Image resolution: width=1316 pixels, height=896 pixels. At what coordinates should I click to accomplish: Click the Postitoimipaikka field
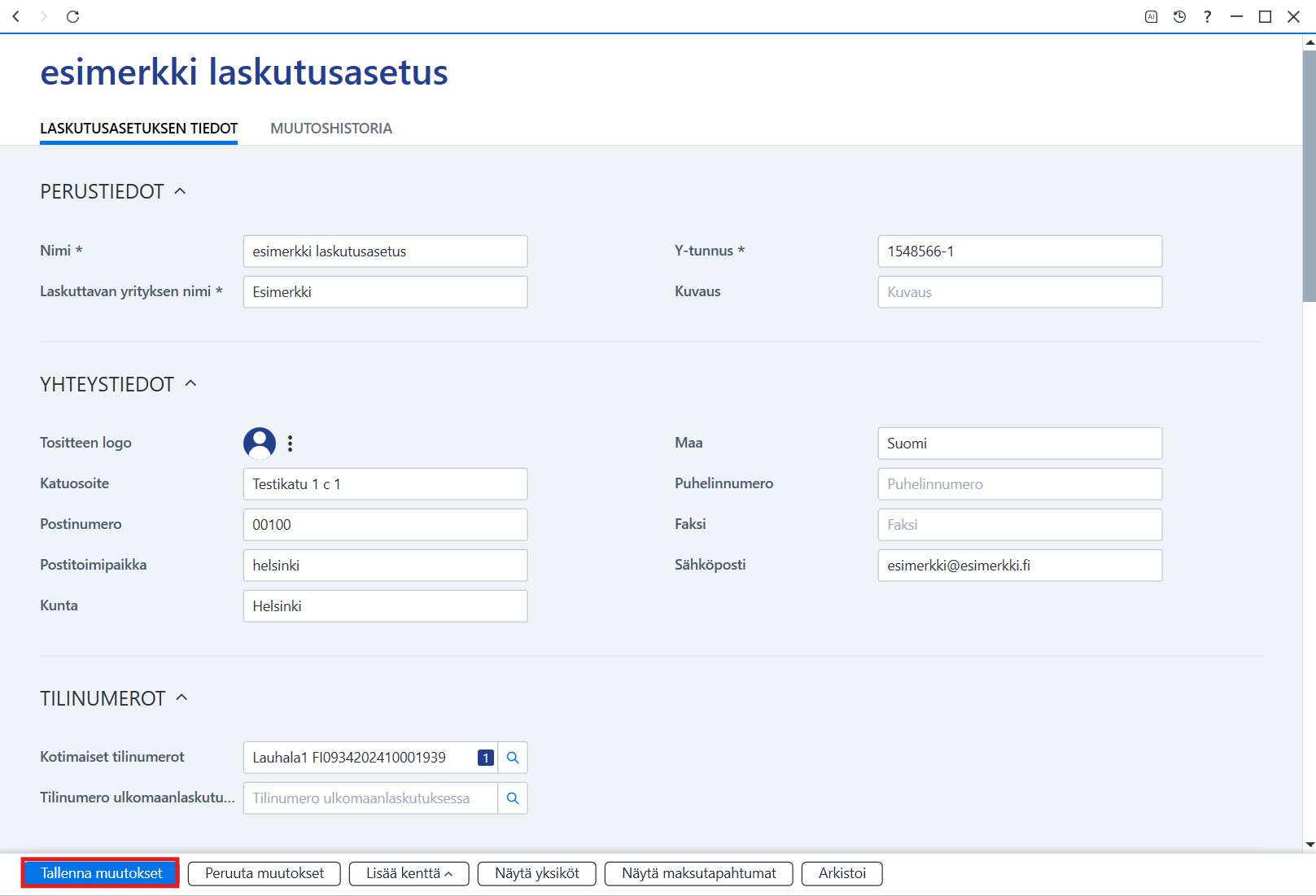(386, 566)
